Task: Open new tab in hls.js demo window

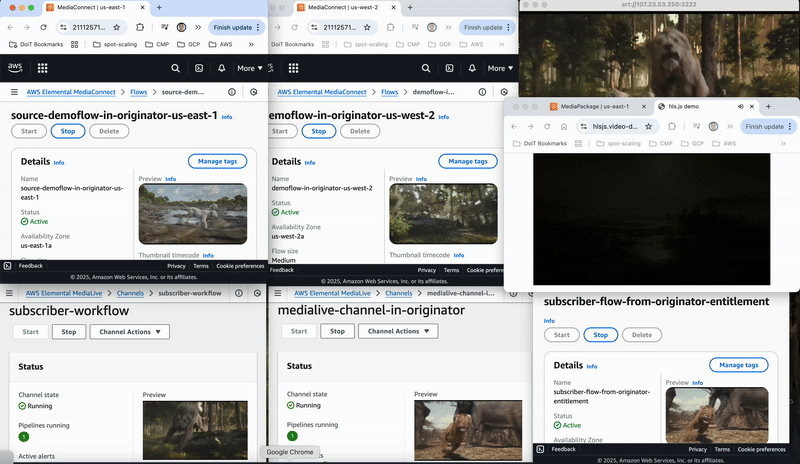Action: pyautogui.click(x=768, y=107)
